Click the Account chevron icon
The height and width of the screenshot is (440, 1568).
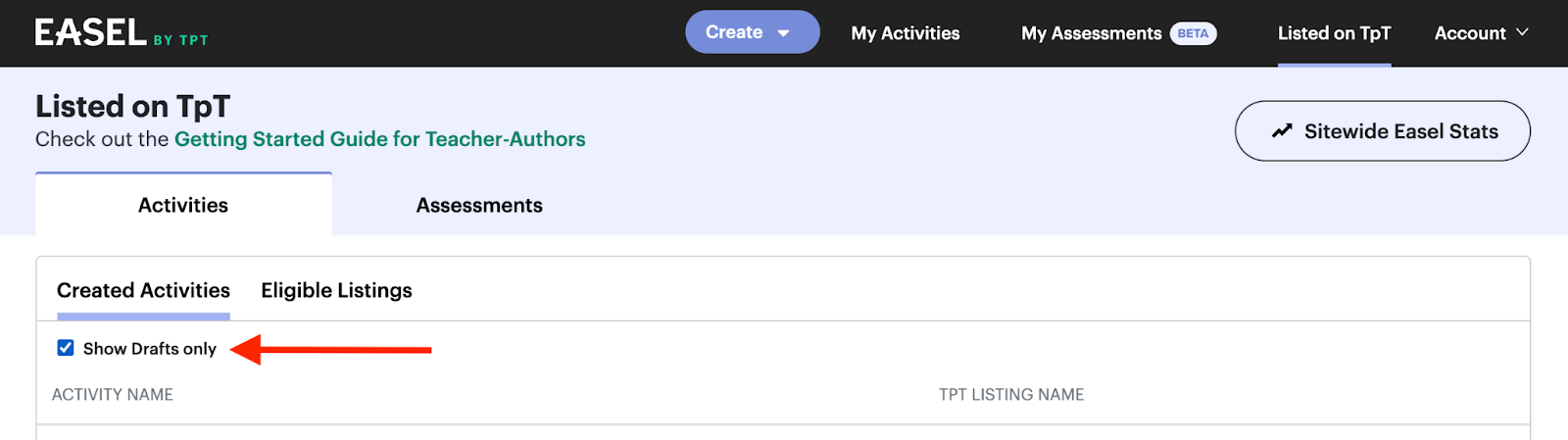coord(1522,32)
